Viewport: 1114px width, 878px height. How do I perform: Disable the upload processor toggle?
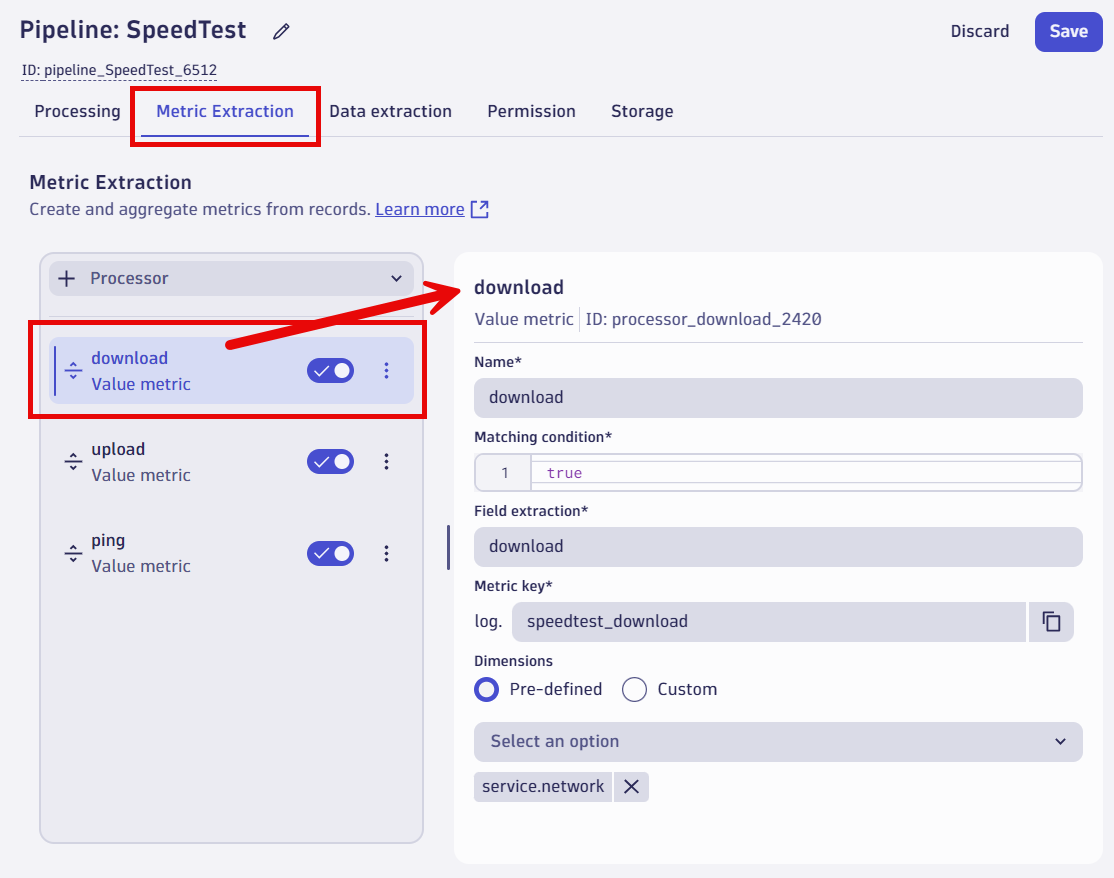tap(330, 462)
